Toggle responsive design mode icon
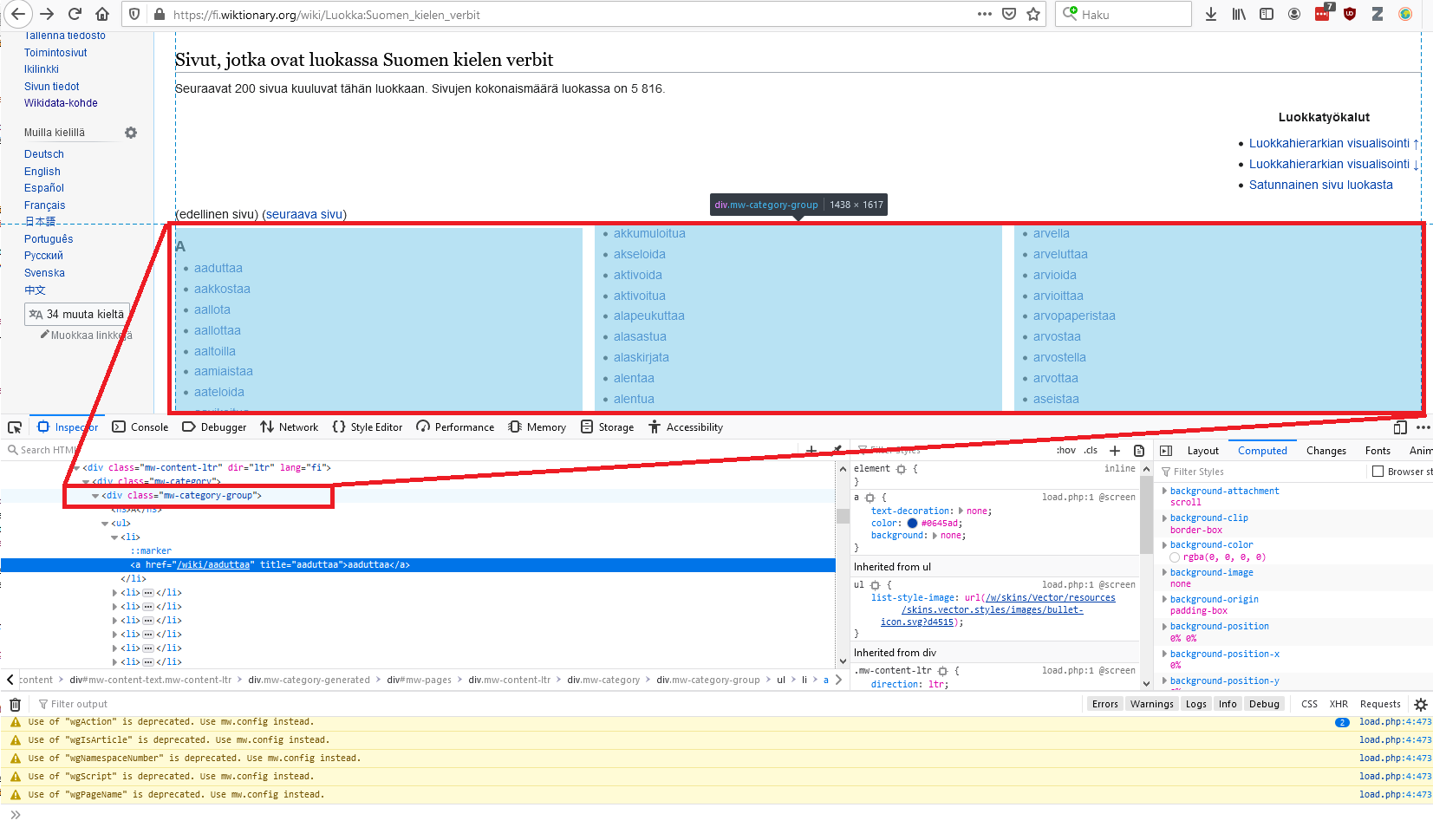This screenshot has height=840, width=1433. pyautogui.click(x=1399, y=427)
